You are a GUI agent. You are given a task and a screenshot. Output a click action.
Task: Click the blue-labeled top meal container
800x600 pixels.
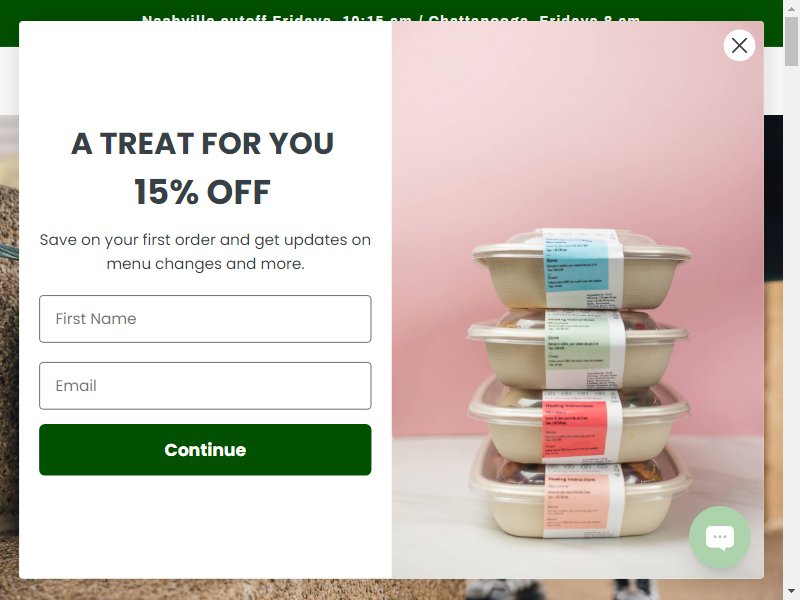[582, 269]
